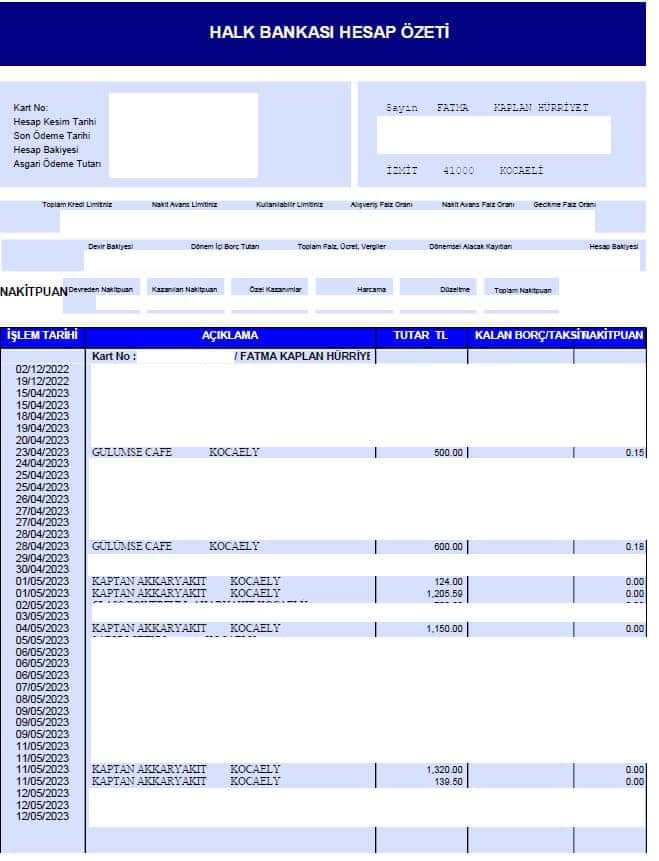Click 'KAPTAN AKKARYAKIT' in the 1,150.00 row
Viewport: 659px width, 861px height.
point(149,628)
